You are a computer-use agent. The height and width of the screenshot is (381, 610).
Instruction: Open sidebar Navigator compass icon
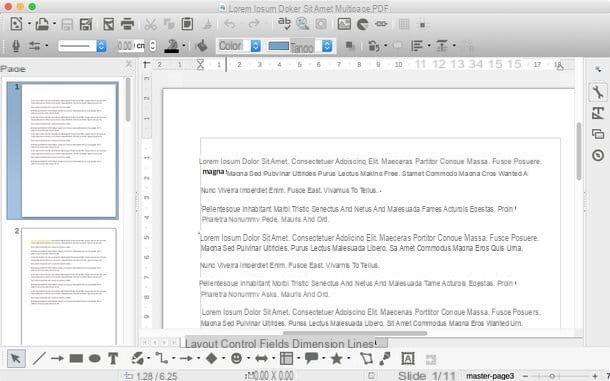point(598,155)
